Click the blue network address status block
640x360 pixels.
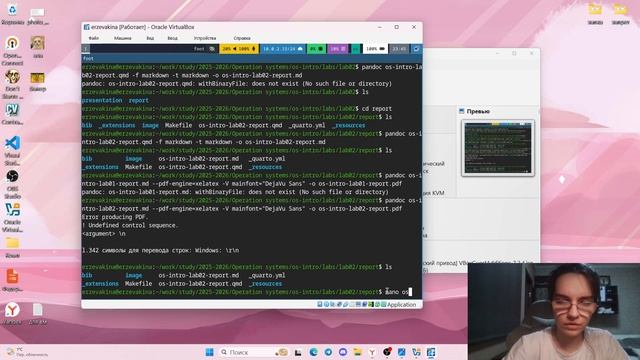point(282,49)
